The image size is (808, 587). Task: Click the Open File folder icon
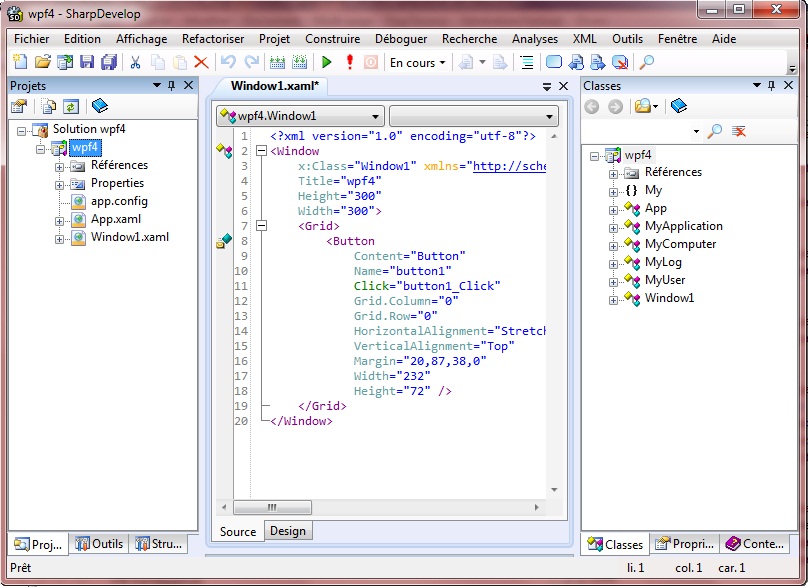[x=42, y=62]
